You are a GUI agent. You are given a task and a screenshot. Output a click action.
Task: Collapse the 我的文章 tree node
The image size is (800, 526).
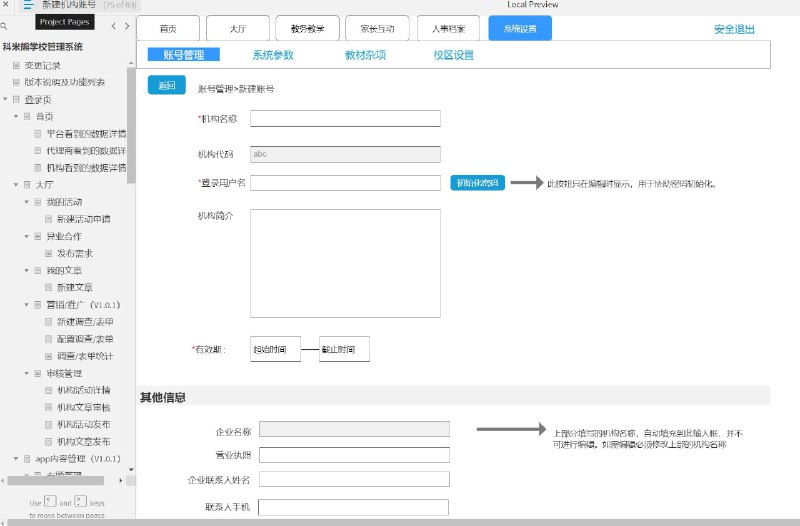27,270
